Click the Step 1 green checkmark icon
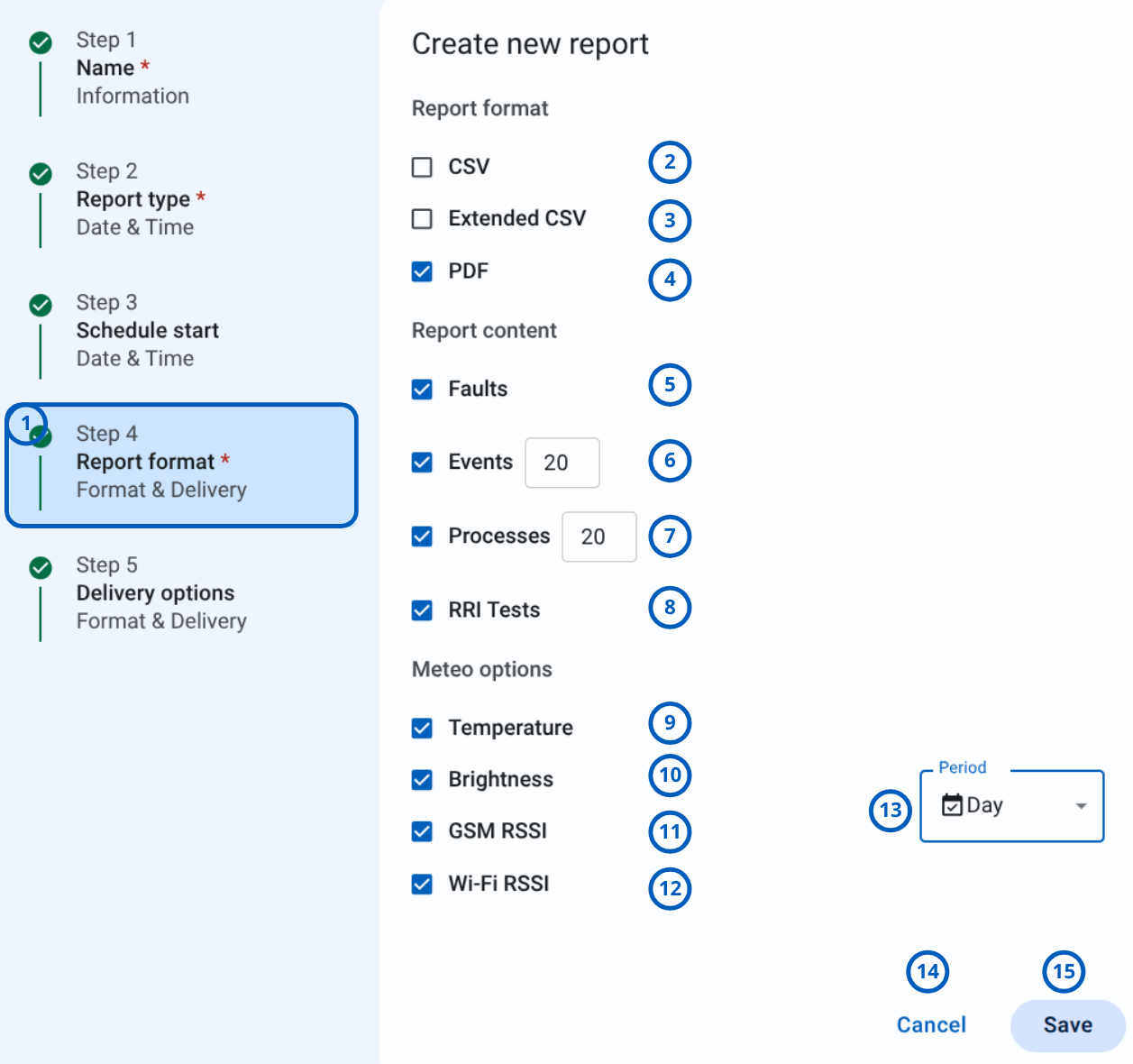1133x1064 pixels. [x=41, y=42]
